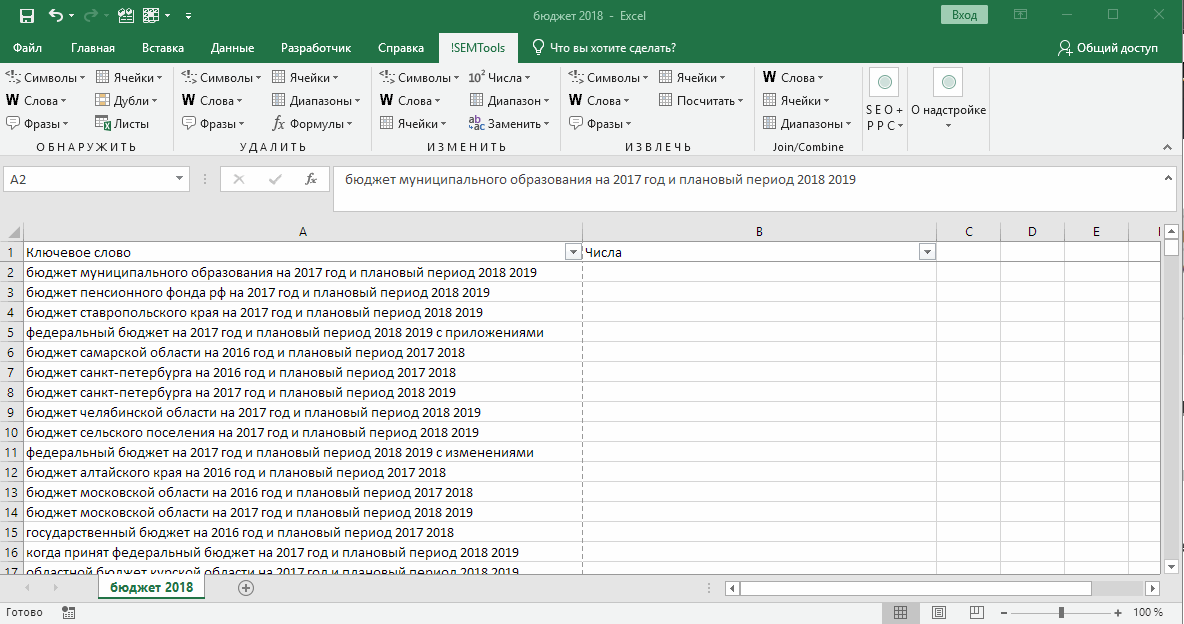Click the zoom slider handle
This screenshot has height=624, width=1184.
(x=1061, y=612)
